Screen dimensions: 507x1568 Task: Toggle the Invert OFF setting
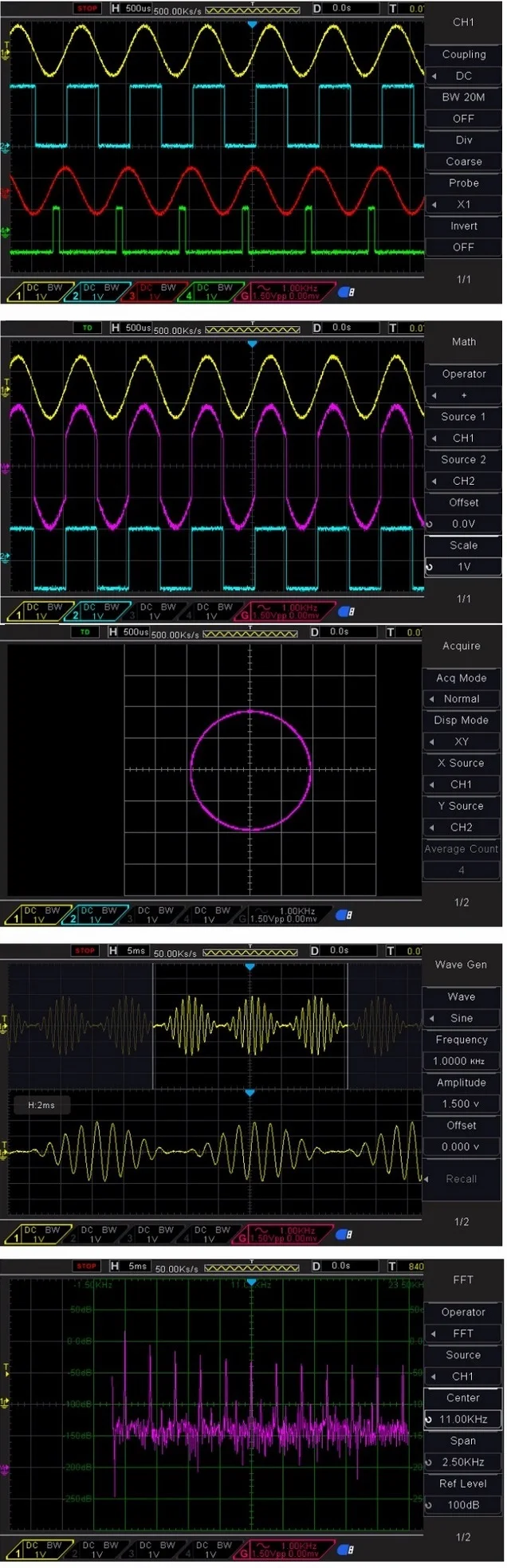463,247
